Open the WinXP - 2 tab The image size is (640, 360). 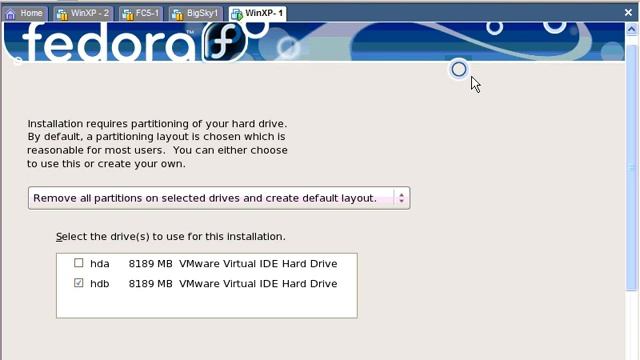(84, 13)
